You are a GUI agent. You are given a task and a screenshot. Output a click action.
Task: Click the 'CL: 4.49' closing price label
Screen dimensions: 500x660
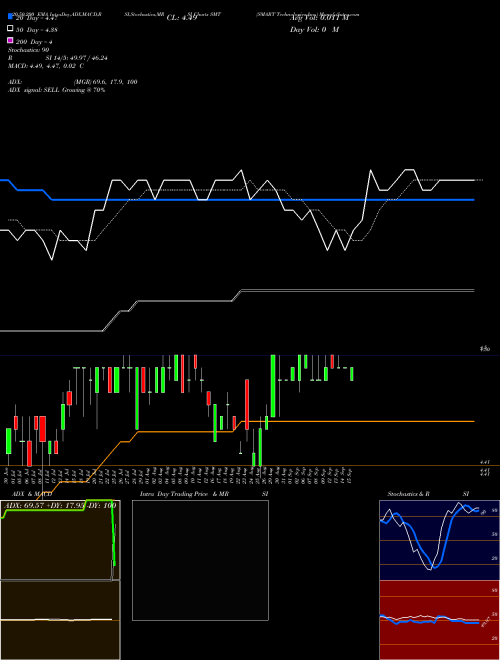(182, 18)
